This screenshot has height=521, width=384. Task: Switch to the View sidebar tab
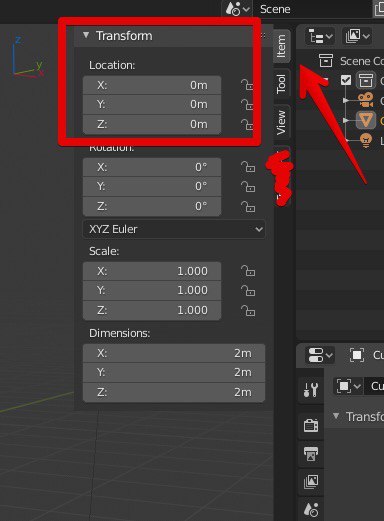tap(282, 122)
